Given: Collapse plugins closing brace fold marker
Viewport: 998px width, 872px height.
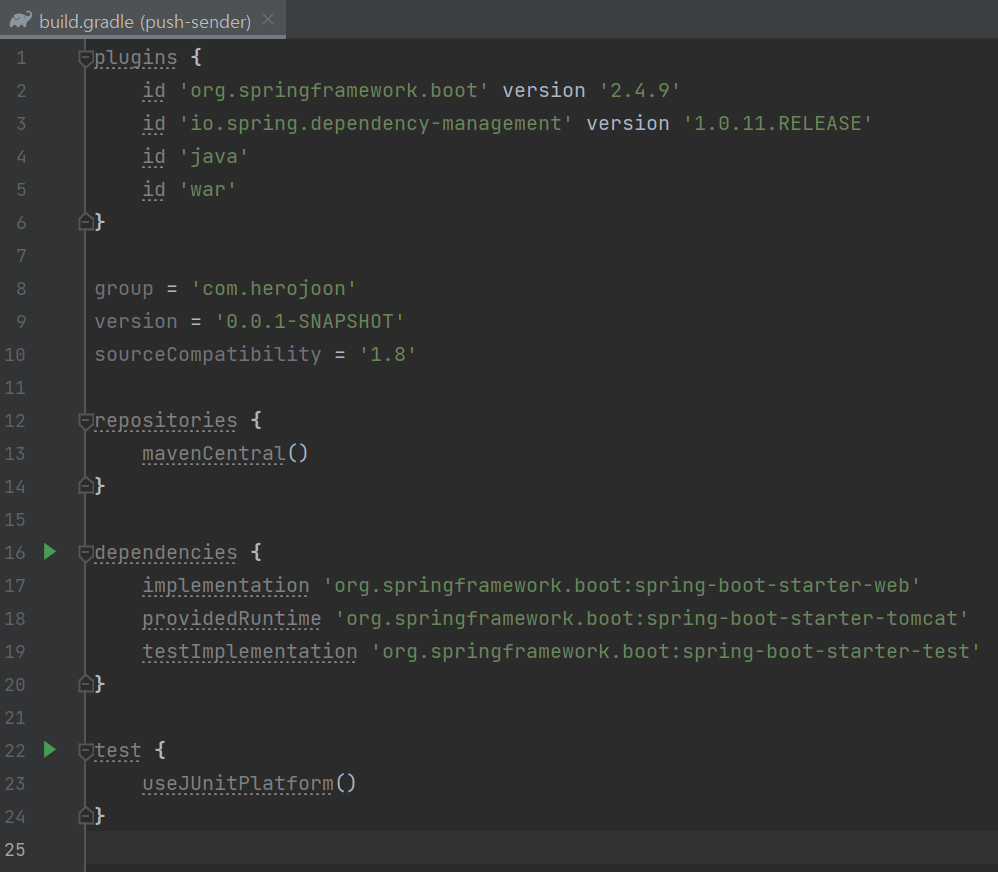Looking at the screenshot, I should tap(85, 222).
